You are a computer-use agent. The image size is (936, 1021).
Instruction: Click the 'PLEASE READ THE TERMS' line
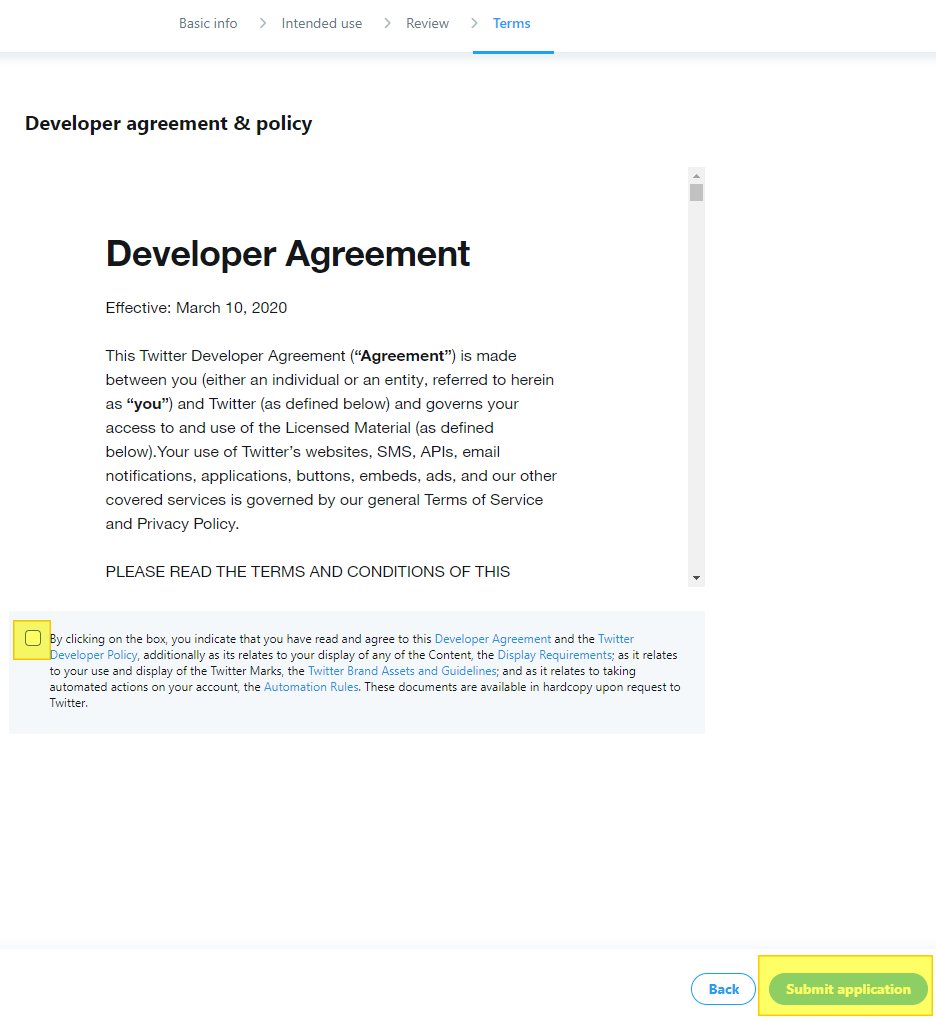click(307, 572)
